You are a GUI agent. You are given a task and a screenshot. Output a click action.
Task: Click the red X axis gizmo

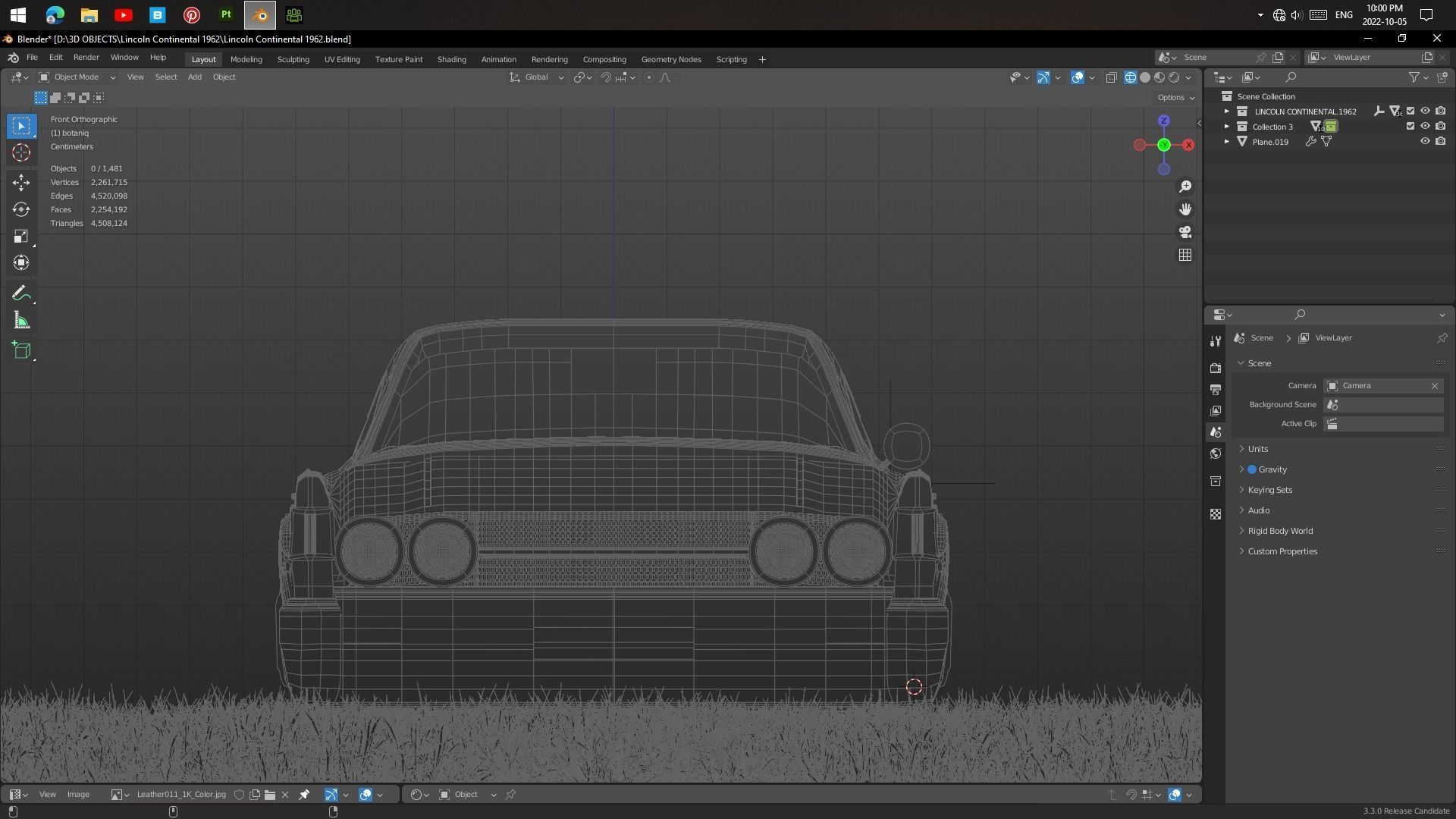(x=1188, y=145)
